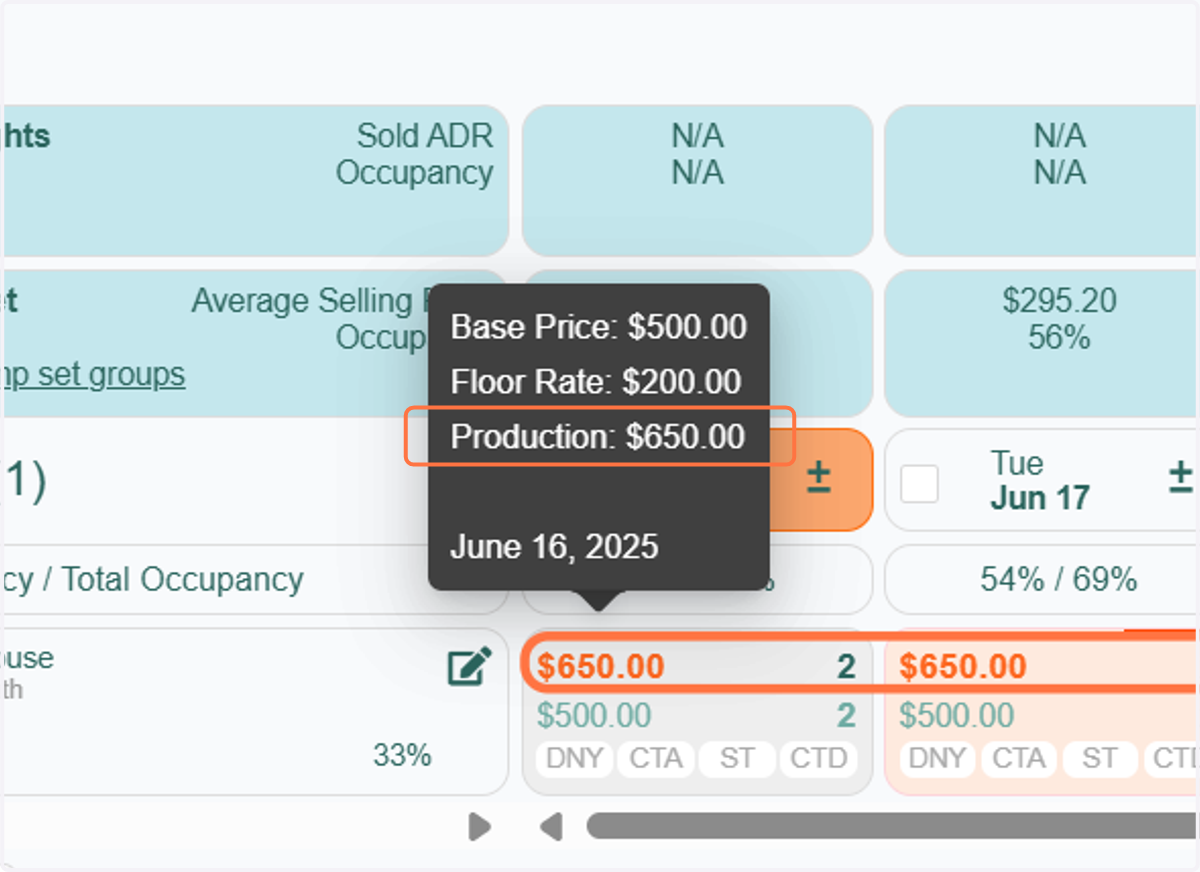Toggle the CTD restriction for June 16
The height and width of the screenshot is (872, 1200).
819,759
